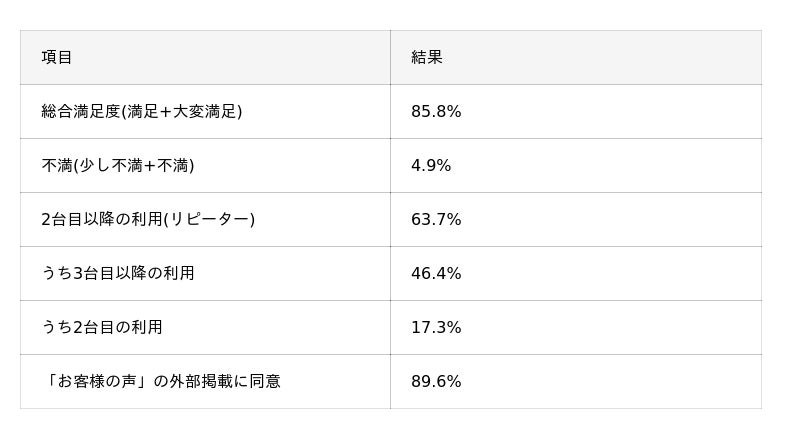Click the 17.3% result value
This screenshot has height=439, width=800.
click(436, 327)
